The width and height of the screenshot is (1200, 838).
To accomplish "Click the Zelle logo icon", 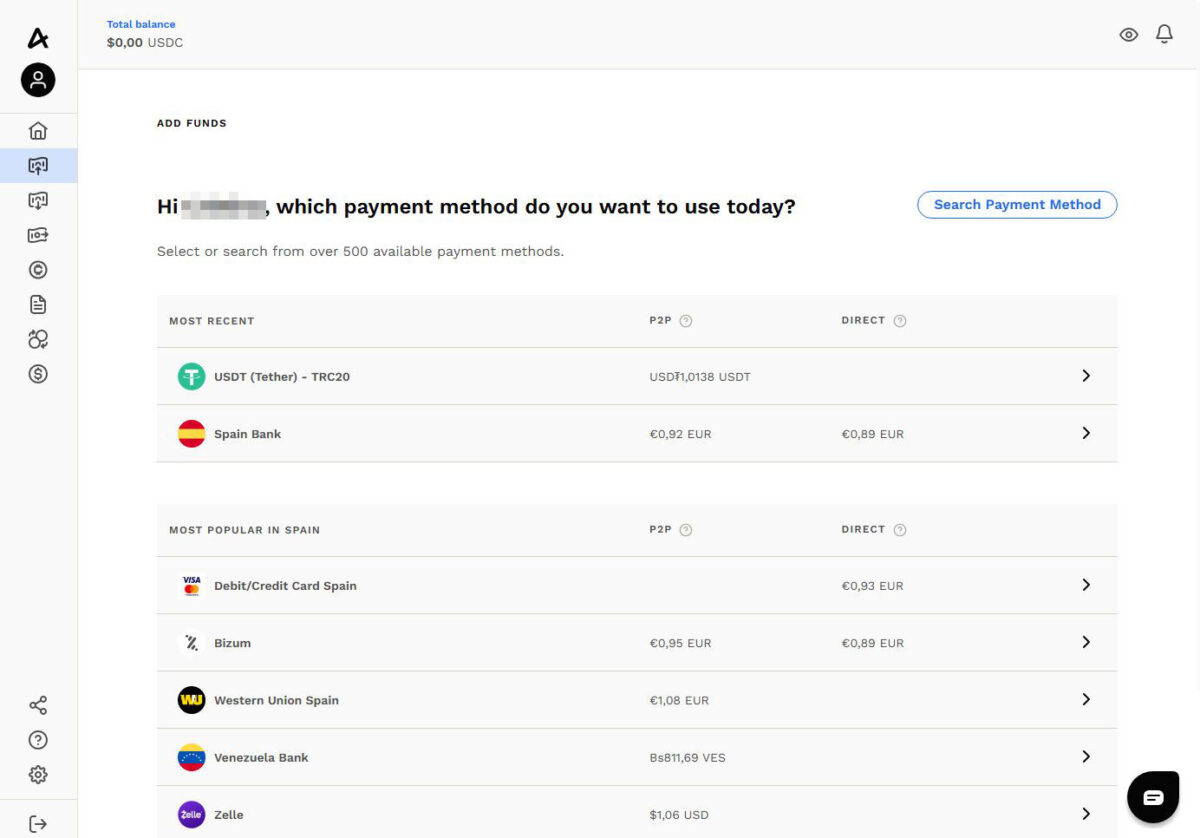I will tap(191, 815).
